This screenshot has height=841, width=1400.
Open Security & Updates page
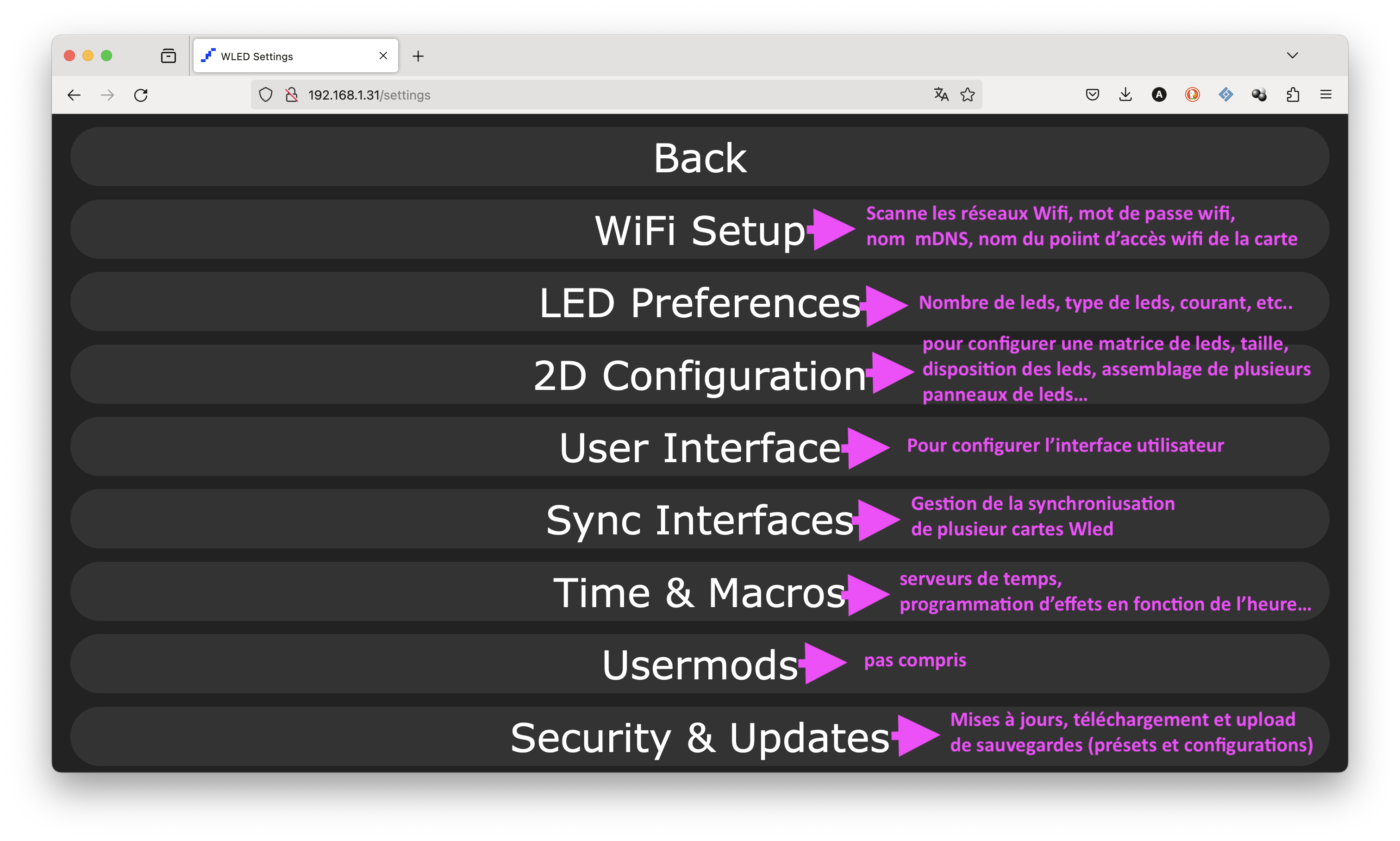[700, 737]
